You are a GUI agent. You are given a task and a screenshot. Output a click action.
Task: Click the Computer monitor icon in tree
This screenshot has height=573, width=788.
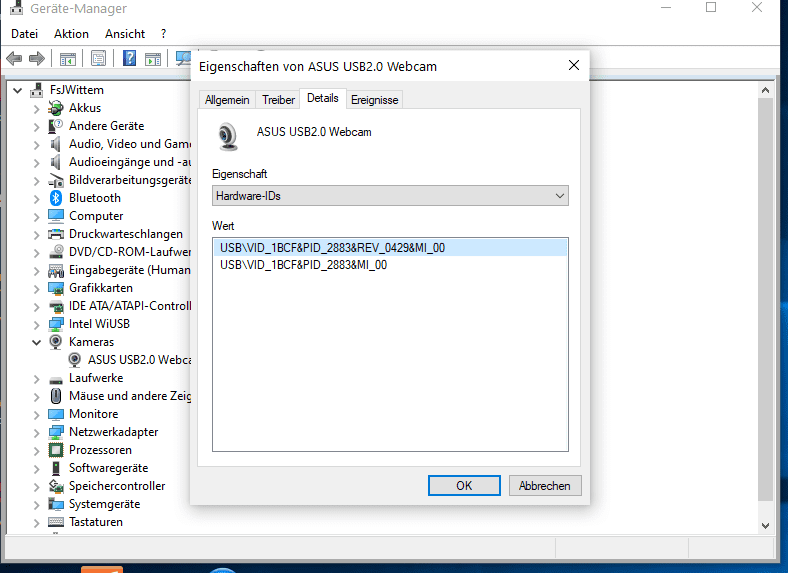(x=56, y=216)
